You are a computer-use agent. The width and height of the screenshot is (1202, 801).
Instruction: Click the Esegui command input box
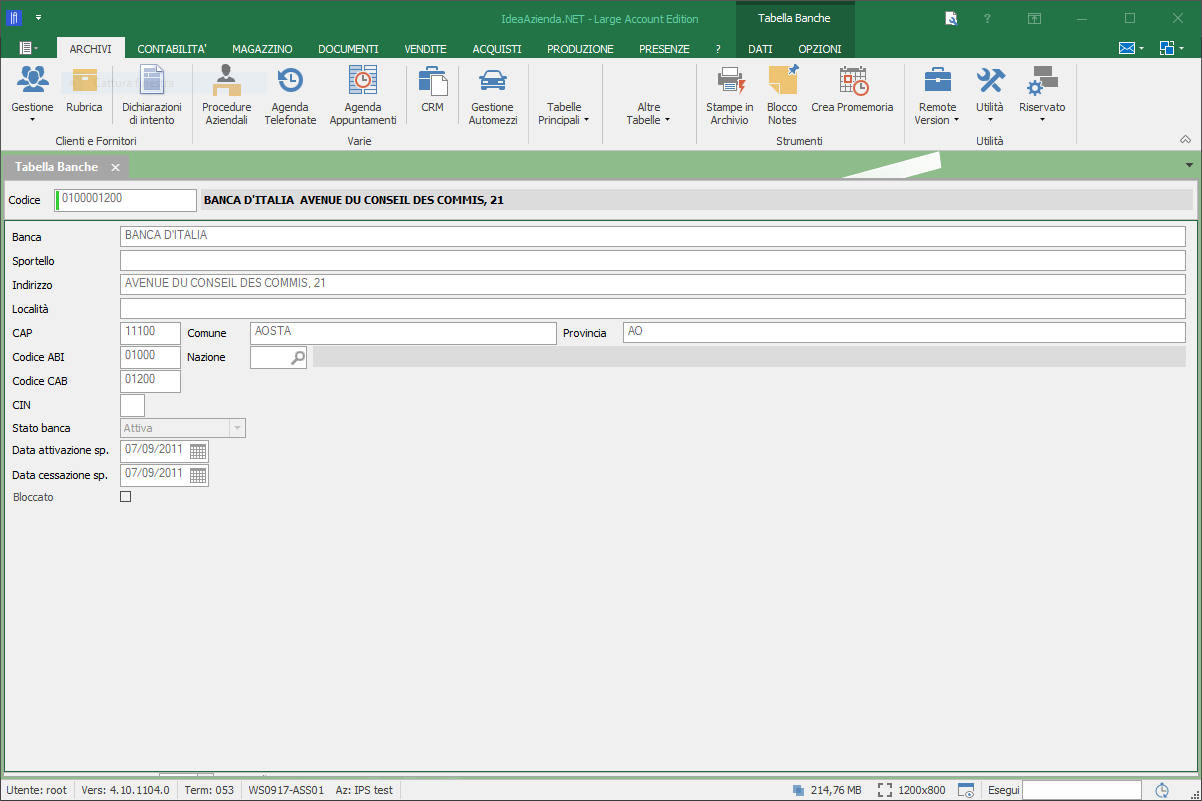1080,790
